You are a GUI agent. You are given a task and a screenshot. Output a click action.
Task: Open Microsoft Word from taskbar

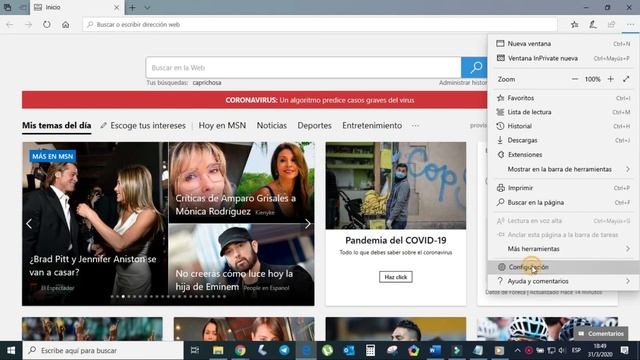coord(435,351)
